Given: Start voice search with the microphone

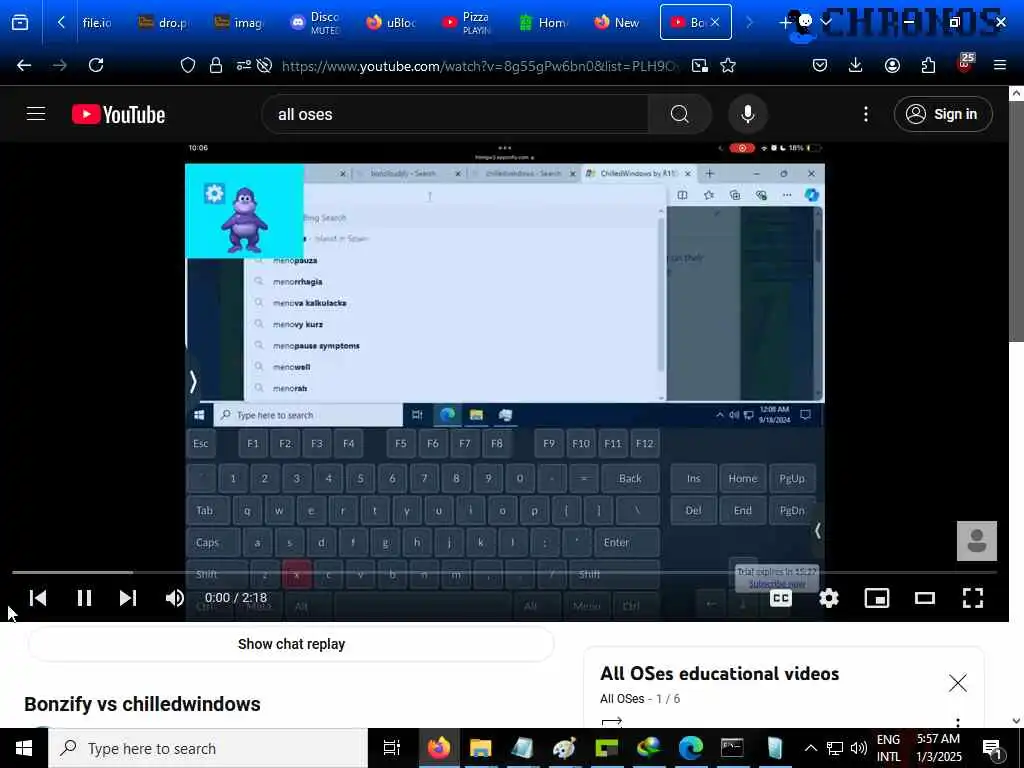Looking at the screenshot, I should 748,114.
